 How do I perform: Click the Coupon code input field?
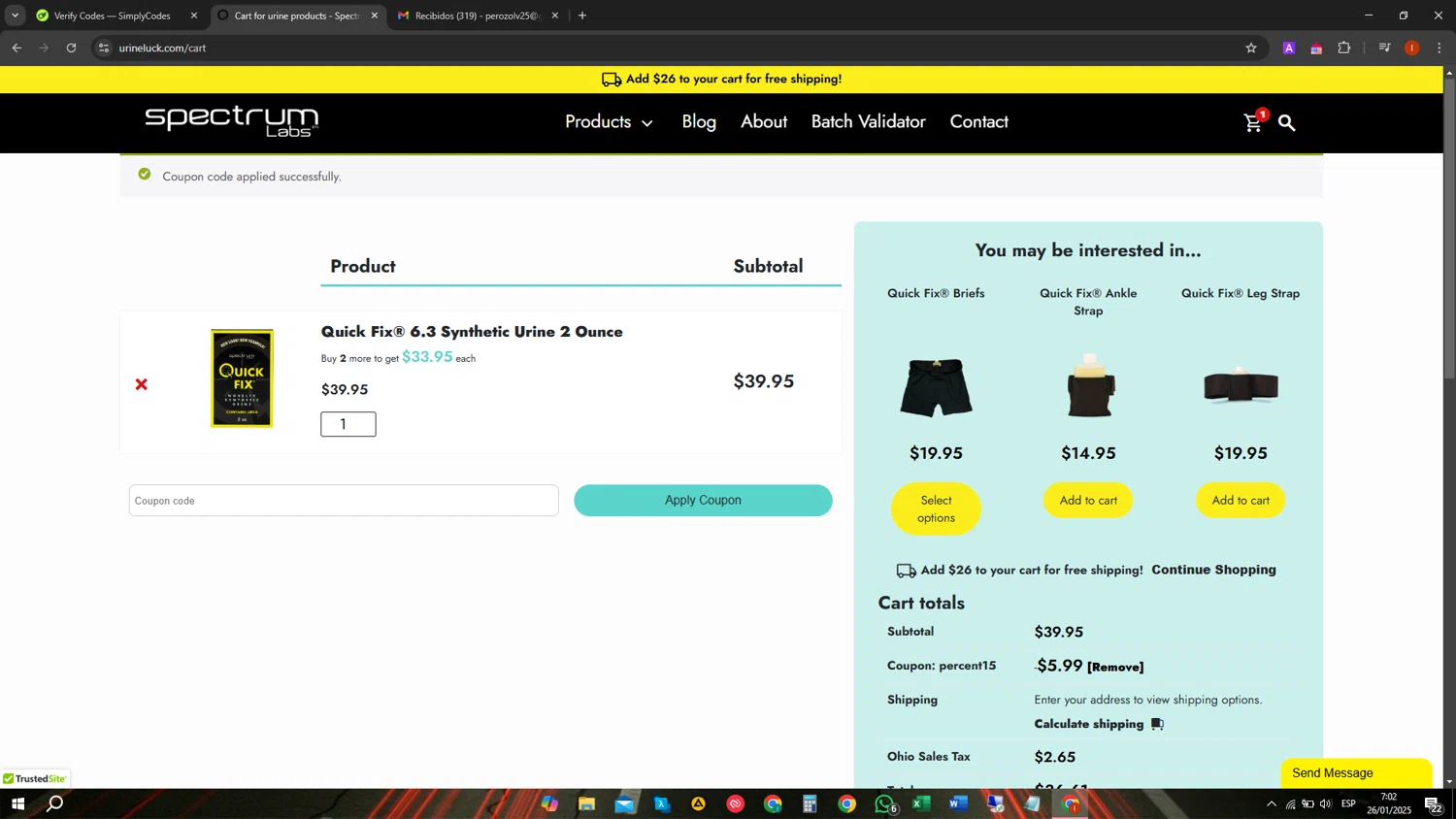(344, 501)
